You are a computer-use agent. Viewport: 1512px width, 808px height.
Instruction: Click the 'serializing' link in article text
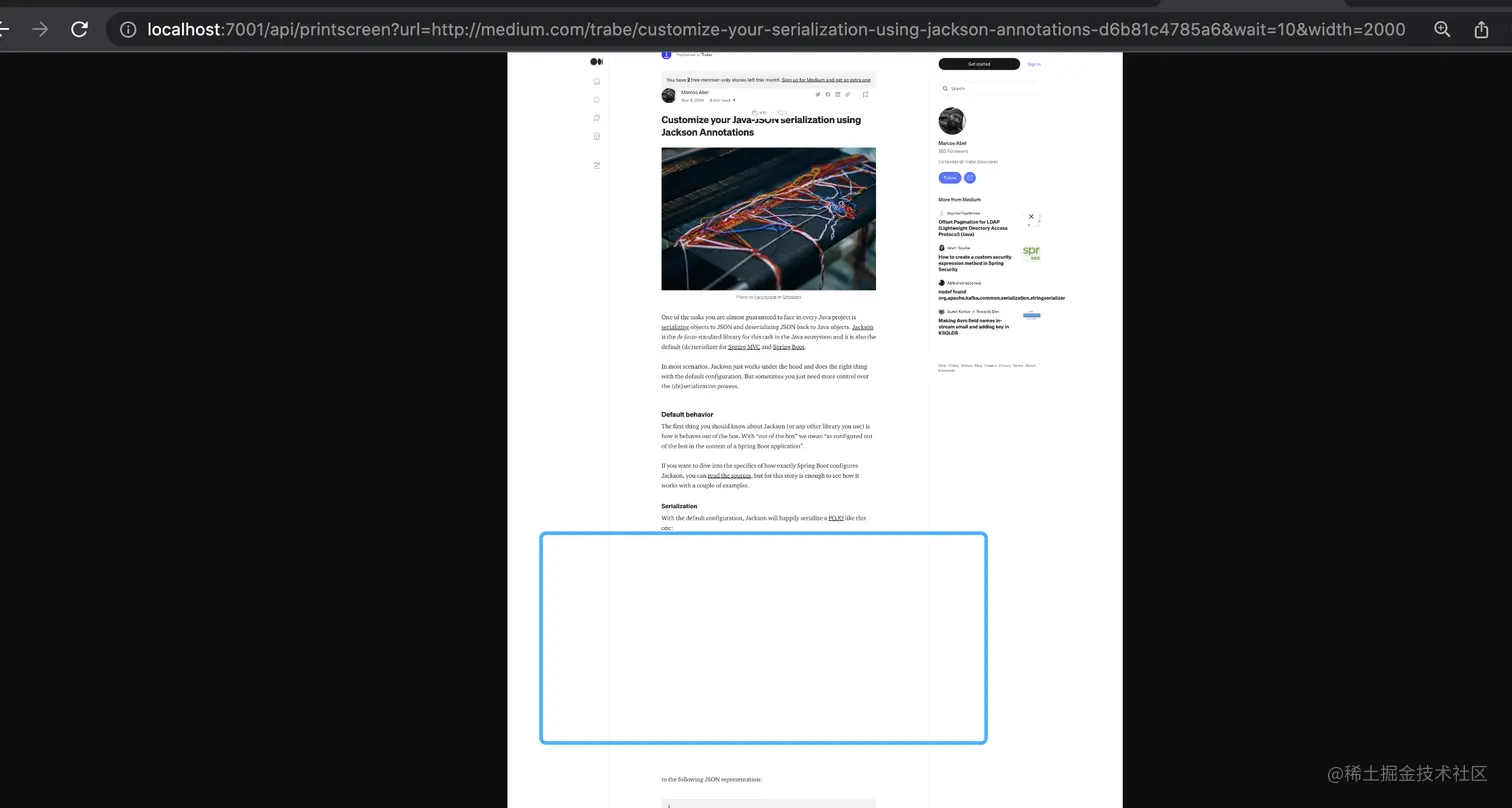click(675, 327)
